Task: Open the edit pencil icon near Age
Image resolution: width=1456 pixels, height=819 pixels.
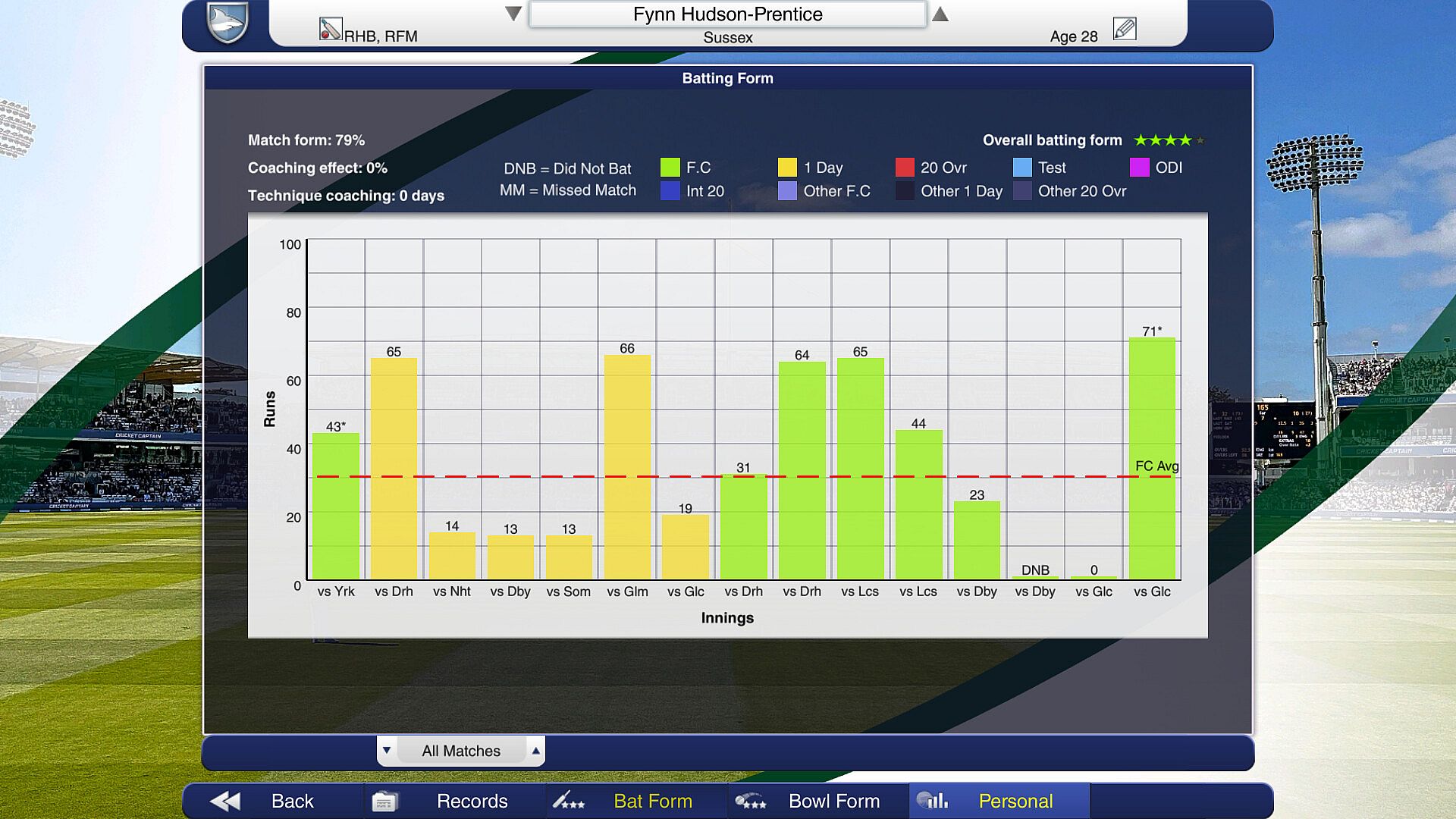Action: 1125,29
